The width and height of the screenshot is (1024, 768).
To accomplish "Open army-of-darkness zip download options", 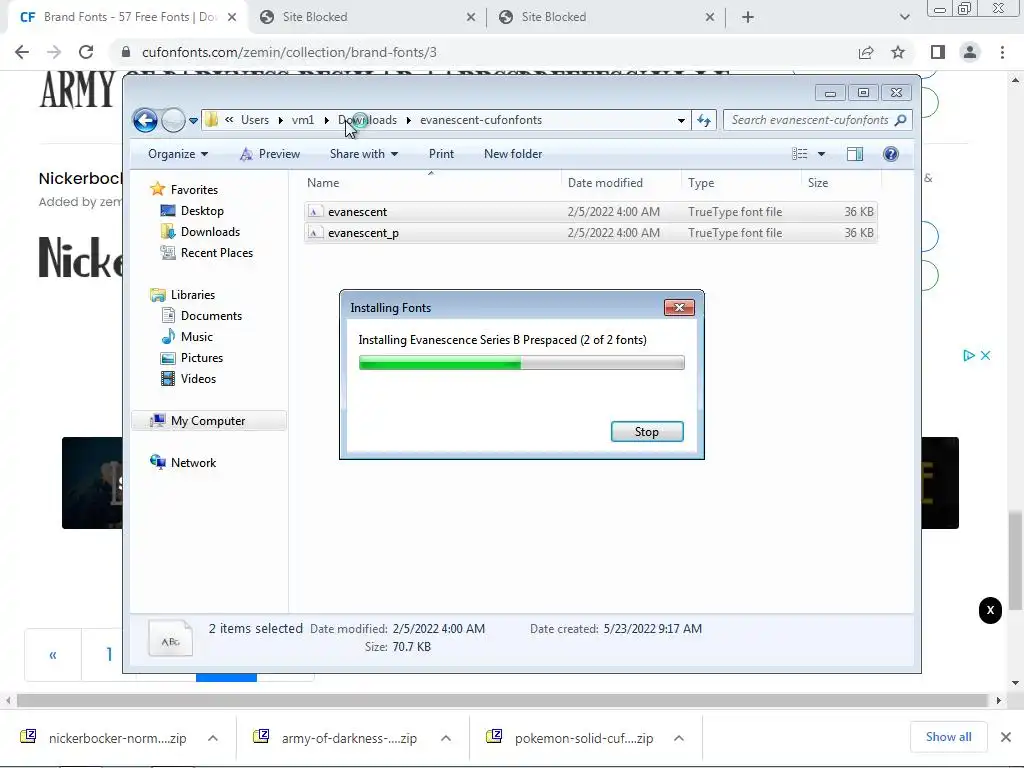I will click(x=446, y=738).
